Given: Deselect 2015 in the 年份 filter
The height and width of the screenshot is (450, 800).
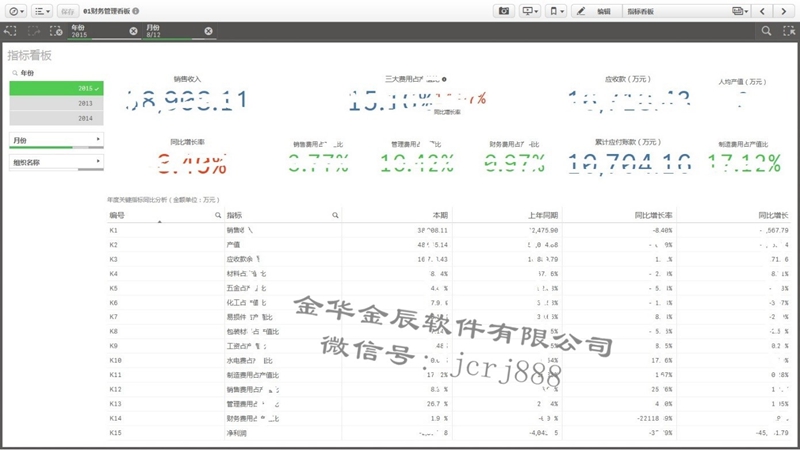Looking at the screenshot, I should (56, 88).
